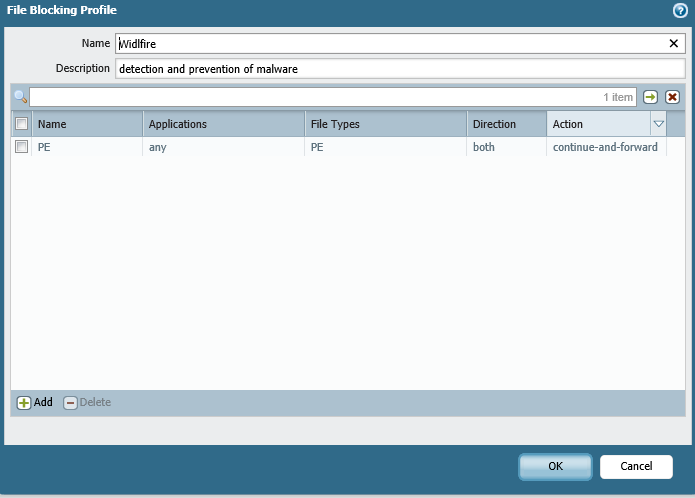Apply filter with green arrow icon
The width and height of the screenshot is (695, 498).
(x=650, y=97)
